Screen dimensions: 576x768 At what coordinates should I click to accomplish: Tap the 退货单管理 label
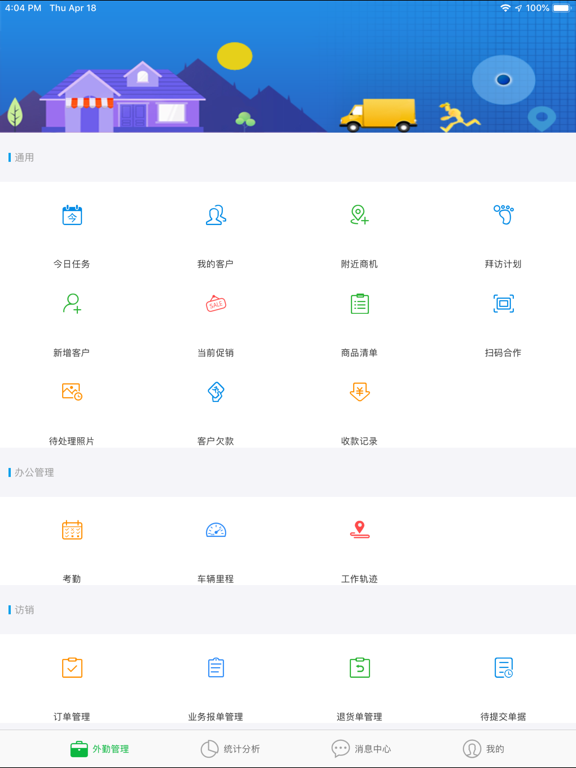pyautogui.click(x=360, y=717)
